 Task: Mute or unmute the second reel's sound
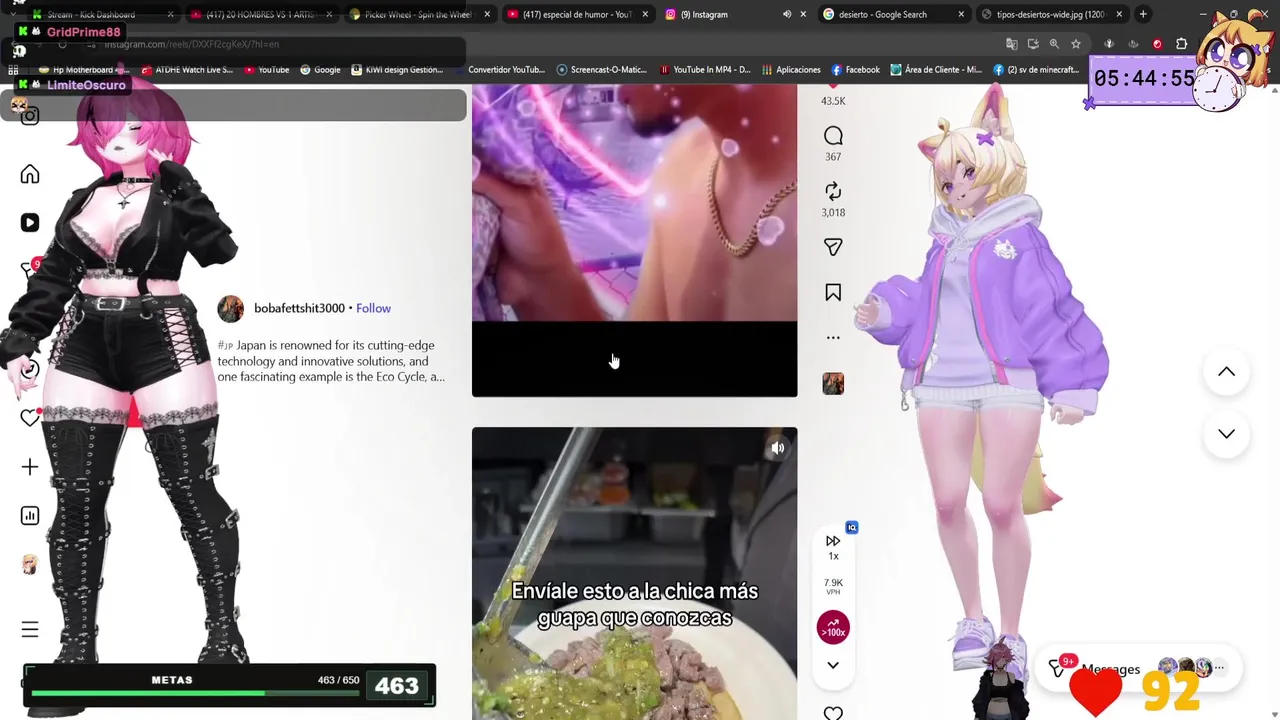[777, 448]
